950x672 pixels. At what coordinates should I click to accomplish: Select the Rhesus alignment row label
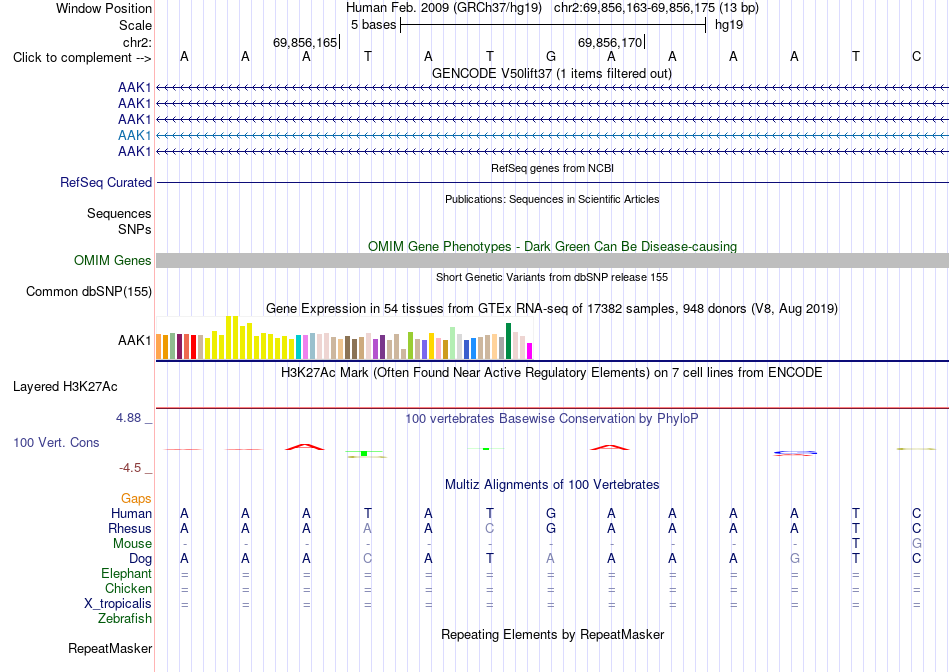[x=130, y=528]
